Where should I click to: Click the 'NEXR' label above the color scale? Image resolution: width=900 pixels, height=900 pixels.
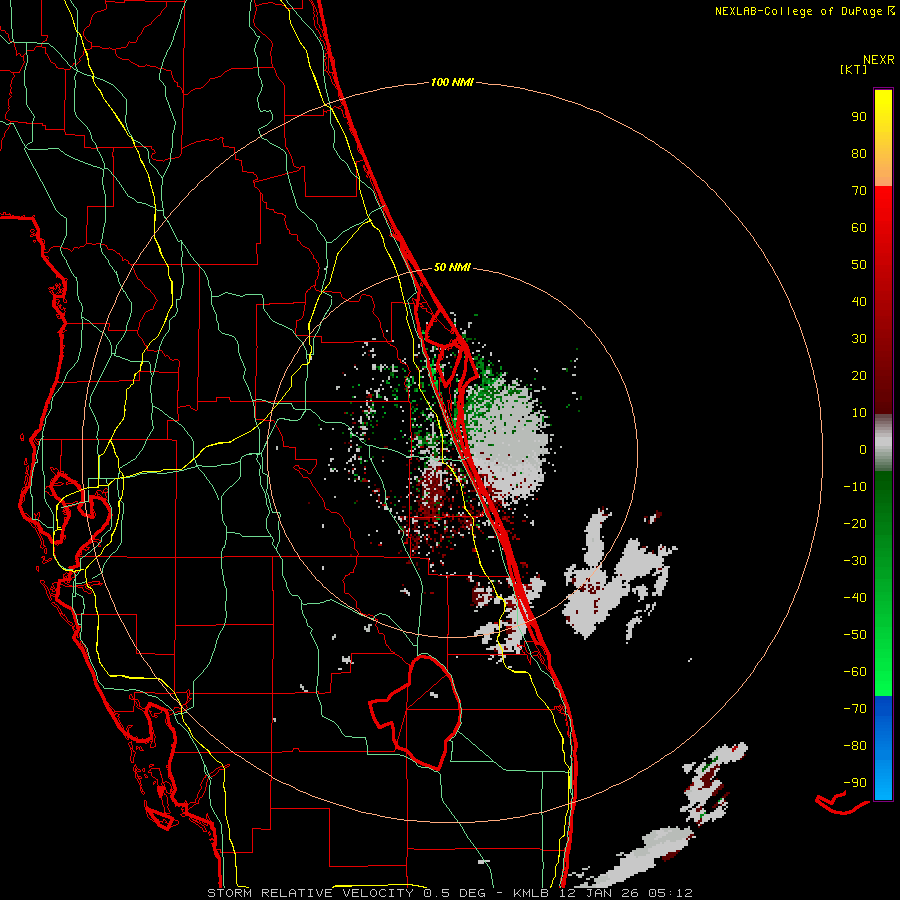pos(878,60)
